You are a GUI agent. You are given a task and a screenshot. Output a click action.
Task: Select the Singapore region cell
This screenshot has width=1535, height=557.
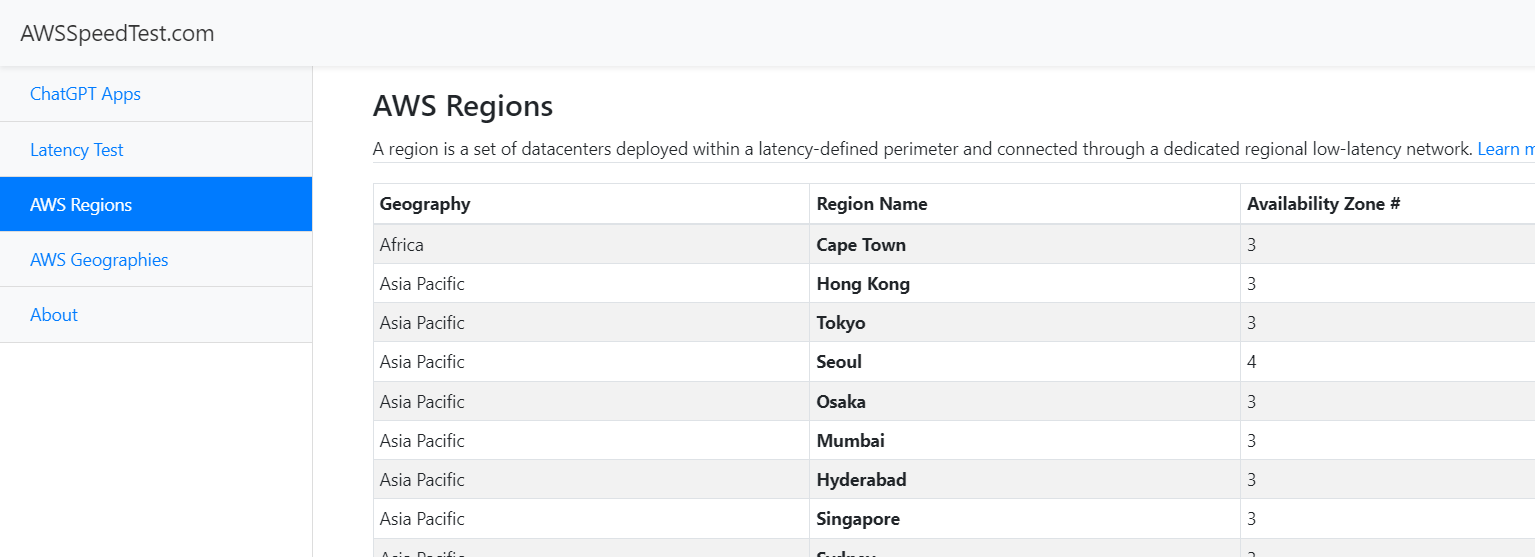tap(858, 519)
